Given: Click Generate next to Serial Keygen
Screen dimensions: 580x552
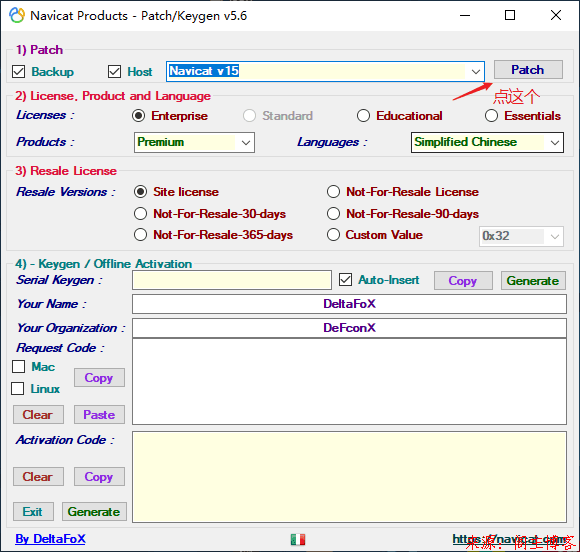Looking at the screenshot, I should coord(533,280).
